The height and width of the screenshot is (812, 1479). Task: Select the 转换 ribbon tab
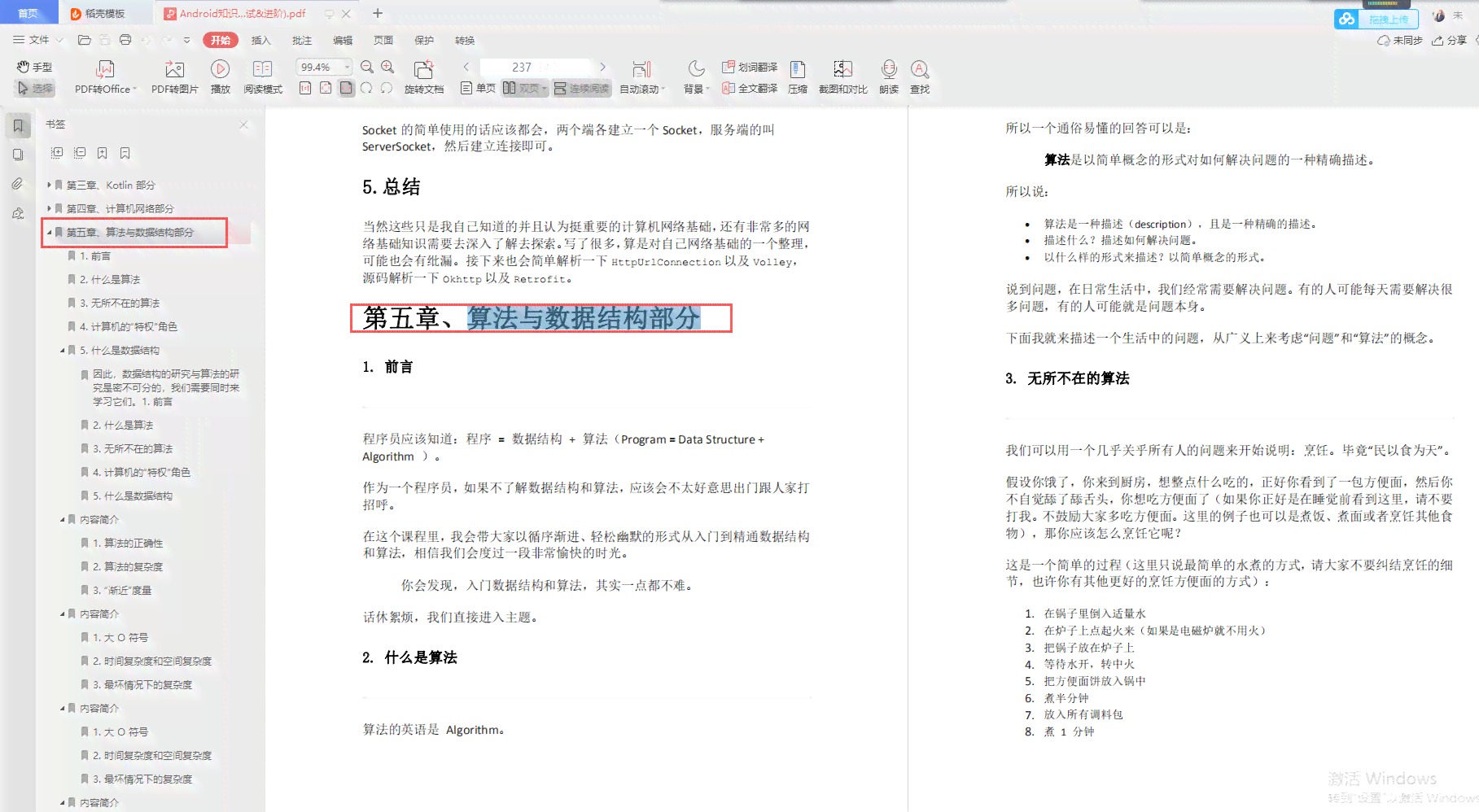[465, 40]
